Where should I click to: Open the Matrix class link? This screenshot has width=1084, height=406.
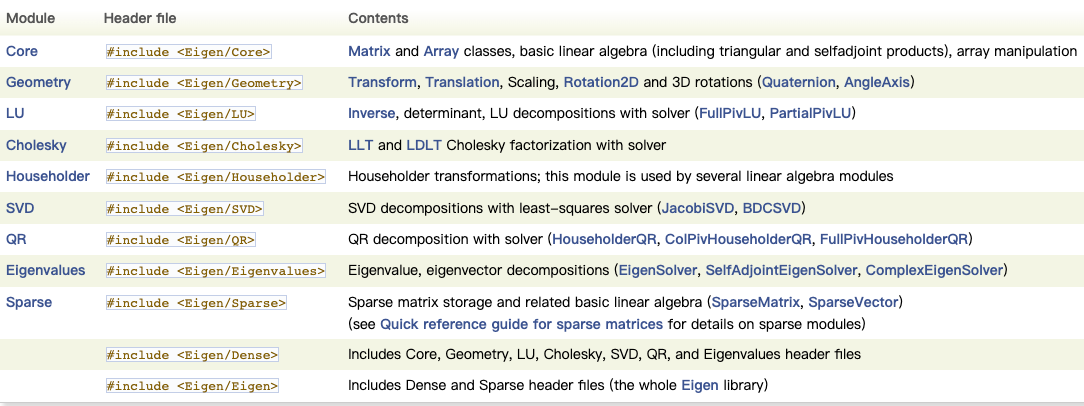coord(369,51)
